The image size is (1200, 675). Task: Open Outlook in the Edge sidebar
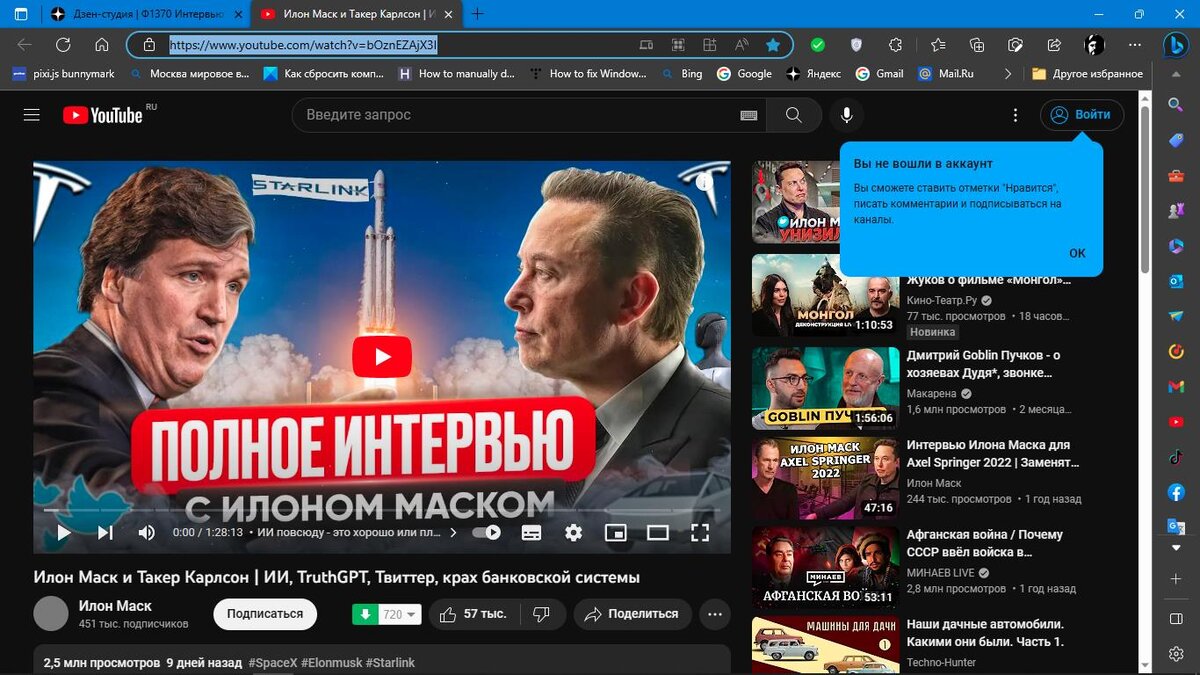point(1176,281)
